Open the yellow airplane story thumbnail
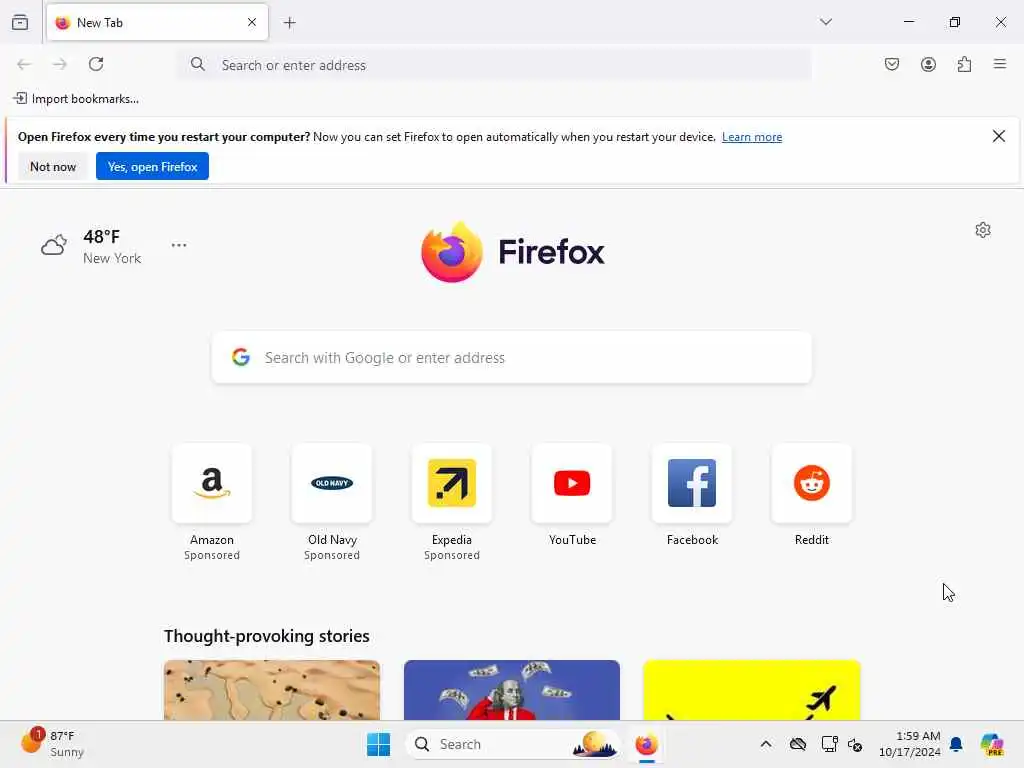Image resolution: width=1024 pixels, height=768 pixels. coord(752,690)
